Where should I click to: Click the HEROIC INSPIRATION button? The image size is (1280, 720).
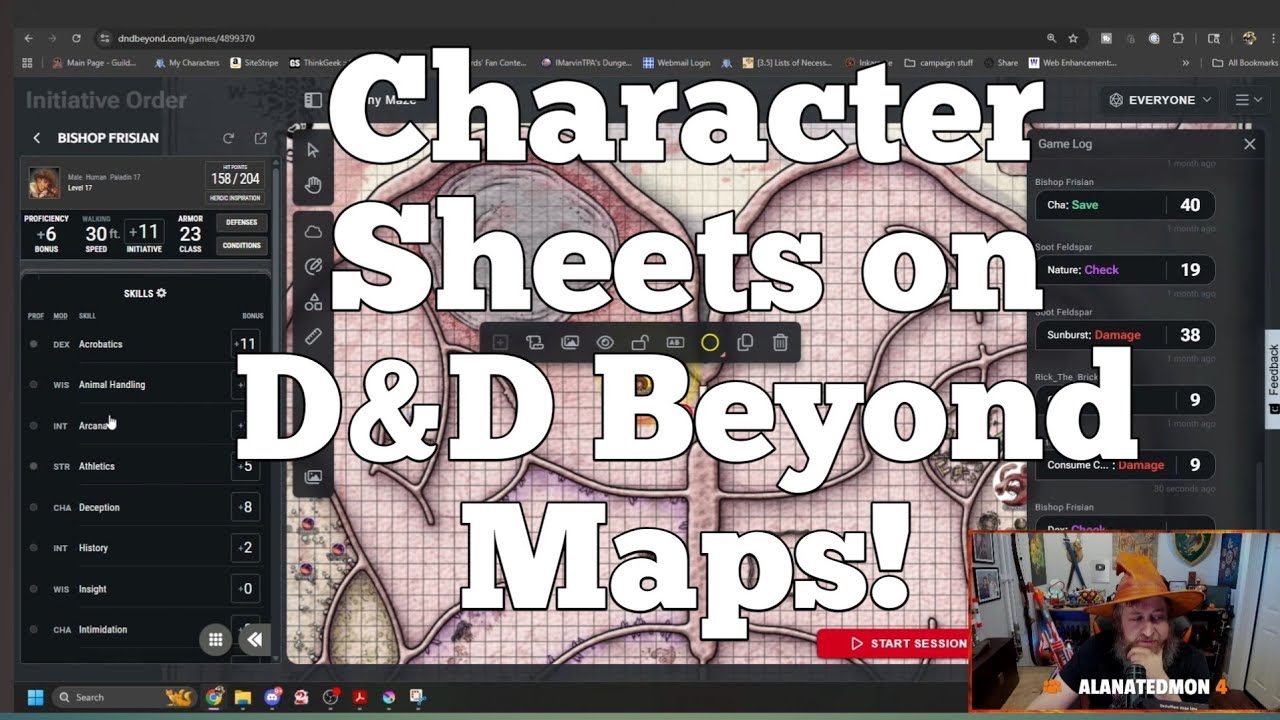tap(235, 198)
